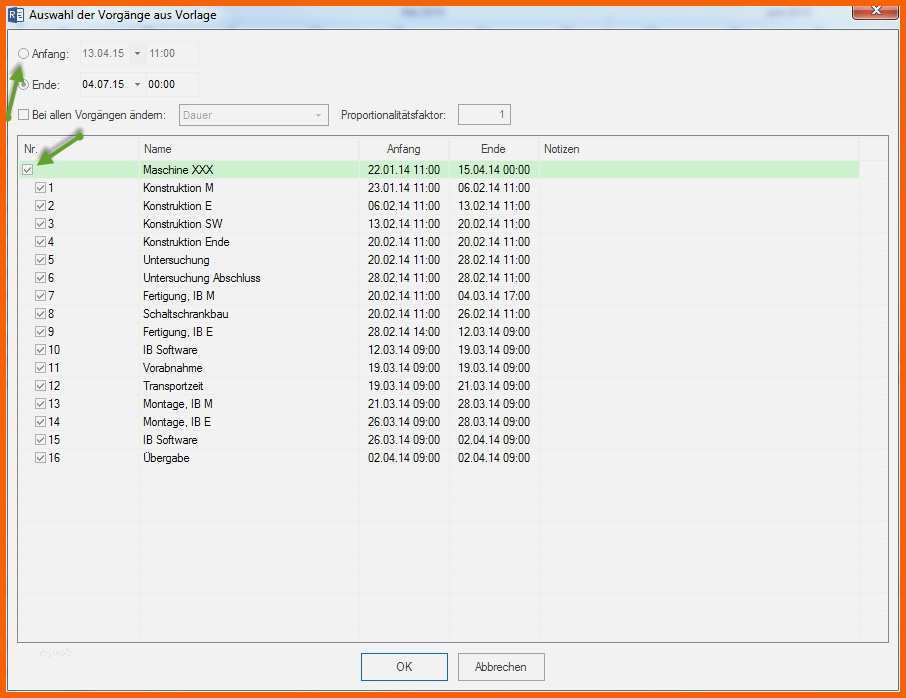This screenshot has height=698, width=906.
Task: Click the Ende column header
Action: [493, 149]
